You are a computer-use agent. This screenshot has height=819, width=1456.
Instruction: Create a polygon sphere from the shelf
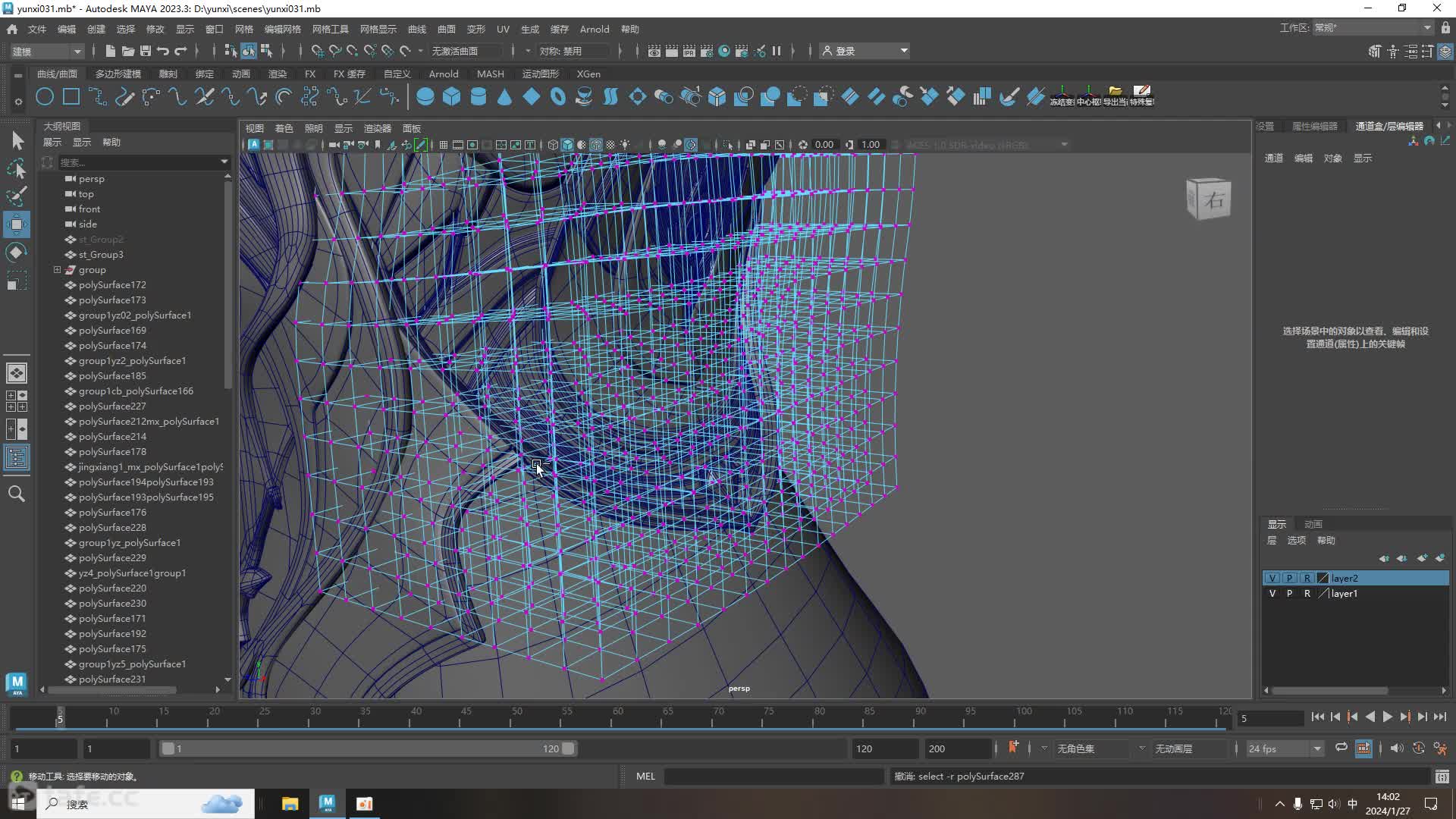[425, 96]
